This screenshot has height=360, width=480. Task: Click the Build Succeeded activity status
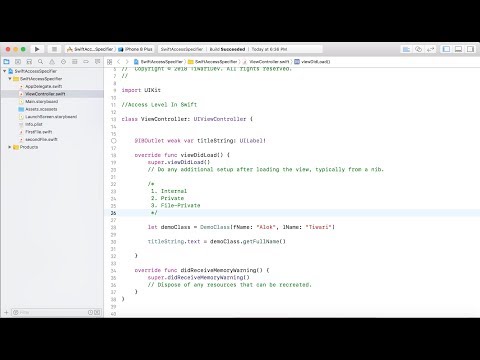pyautogui.click(x=227, y=49)
